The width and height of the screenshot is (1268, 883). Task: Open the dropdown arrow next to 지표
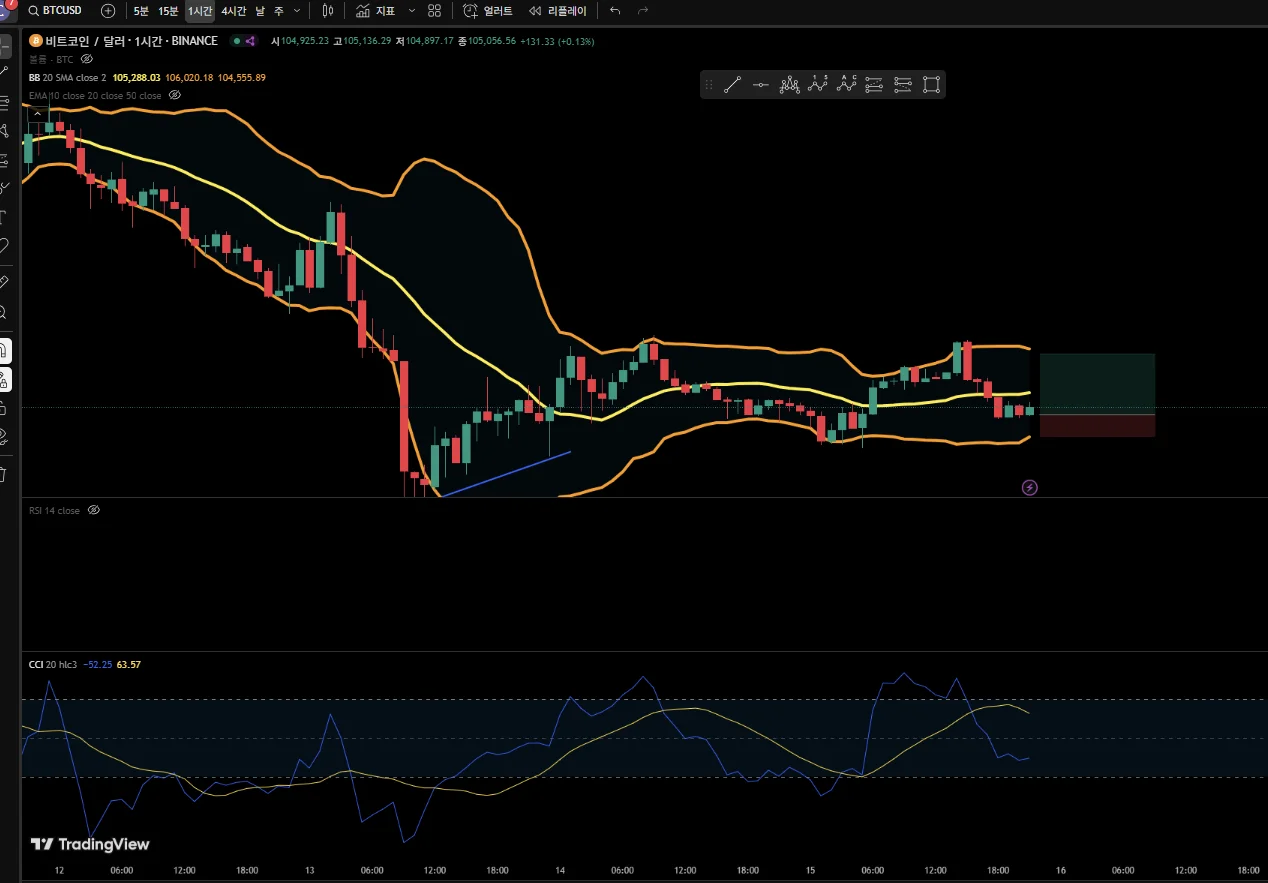[411, 11]
